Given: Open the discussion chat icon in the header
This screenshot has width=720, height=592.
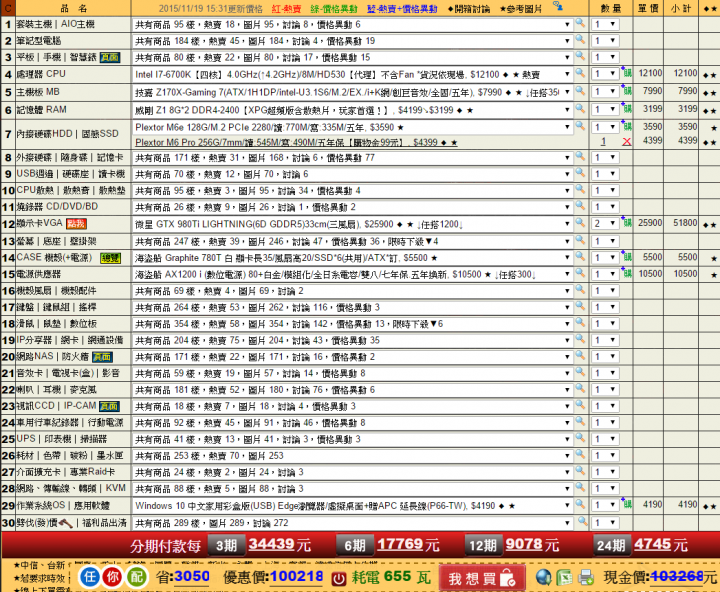Looking at the screenshot, I should (558, 6).
